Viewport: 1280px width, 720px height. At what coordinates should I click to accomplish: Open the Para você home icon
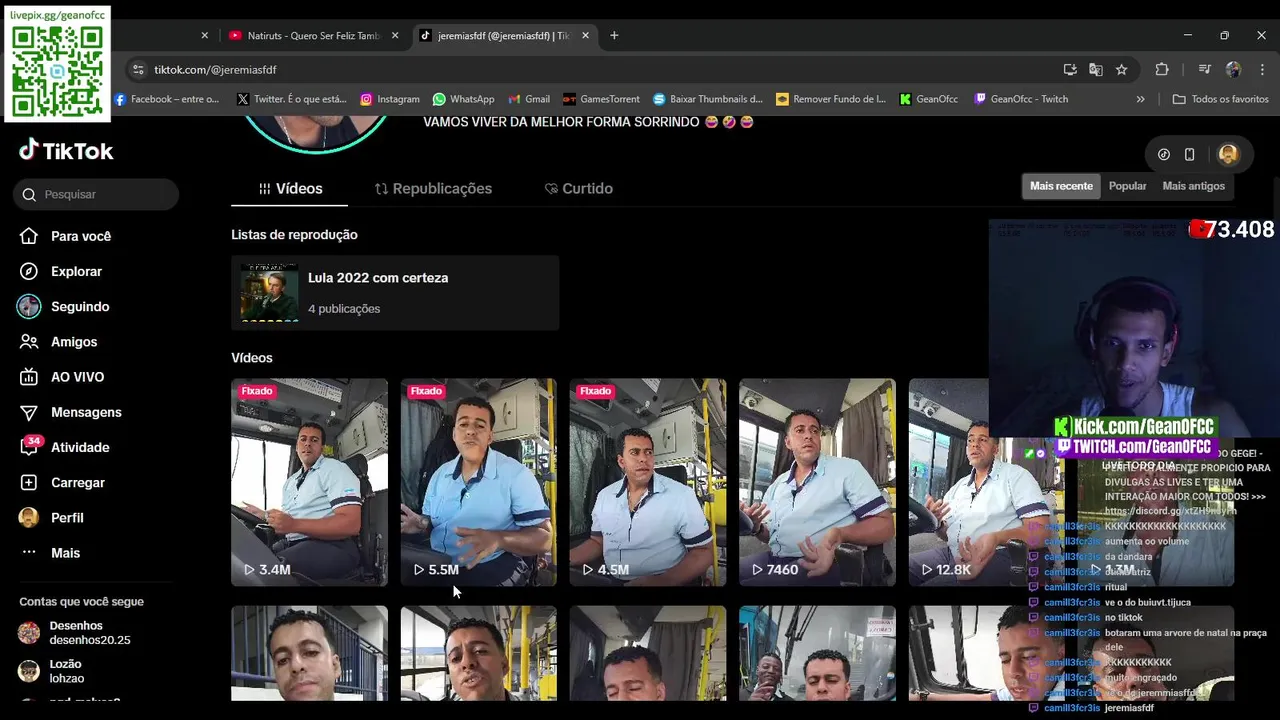pyautogui.click(x=29, y=236)
